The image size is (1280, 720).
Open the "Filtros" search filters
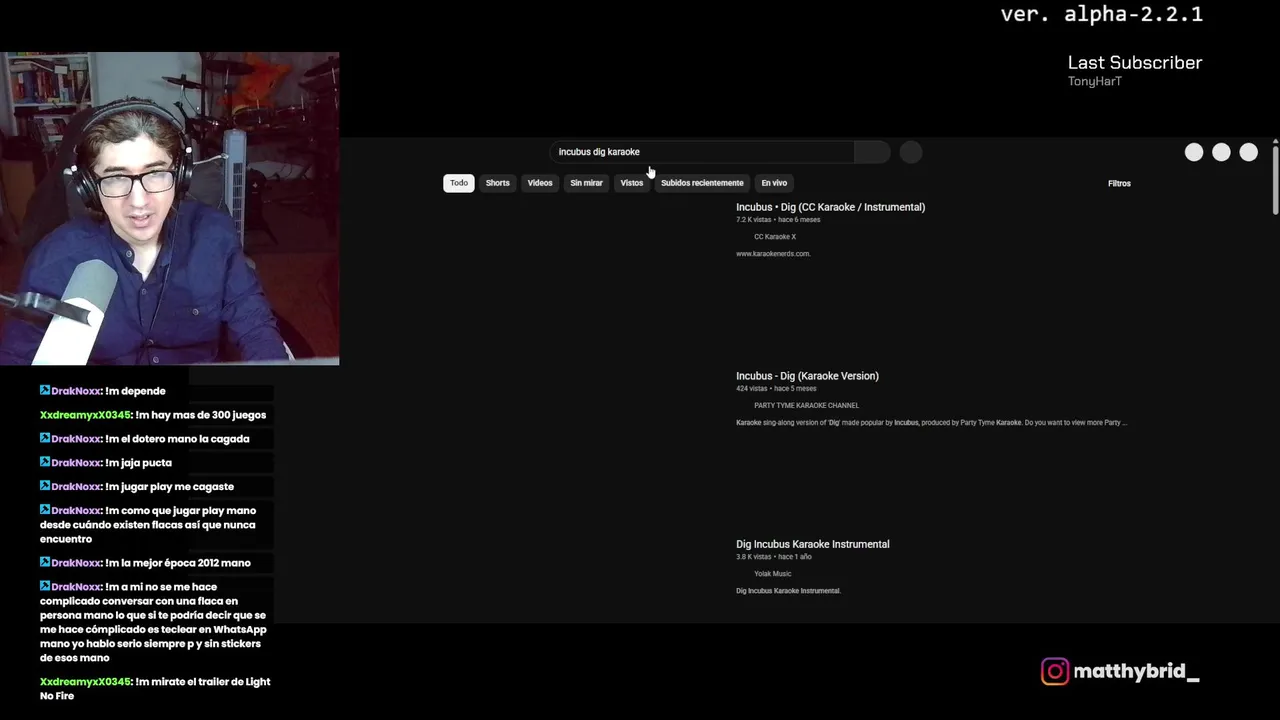click(x=1119, y=183)
